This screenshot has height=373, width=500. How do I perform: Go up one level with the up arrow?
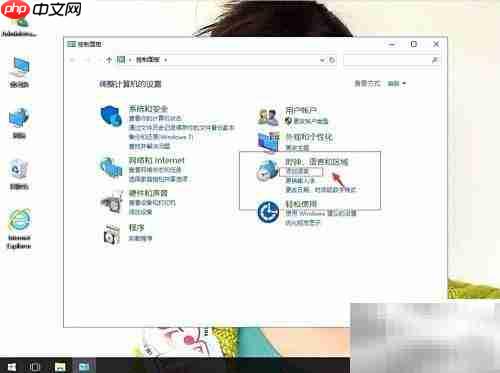[109, 60]
